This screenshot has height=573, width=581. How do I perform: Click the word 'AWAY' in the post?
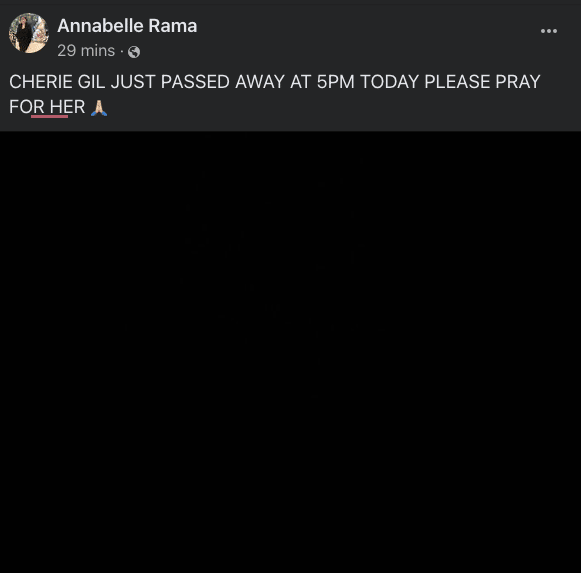(x=260, y=82)
